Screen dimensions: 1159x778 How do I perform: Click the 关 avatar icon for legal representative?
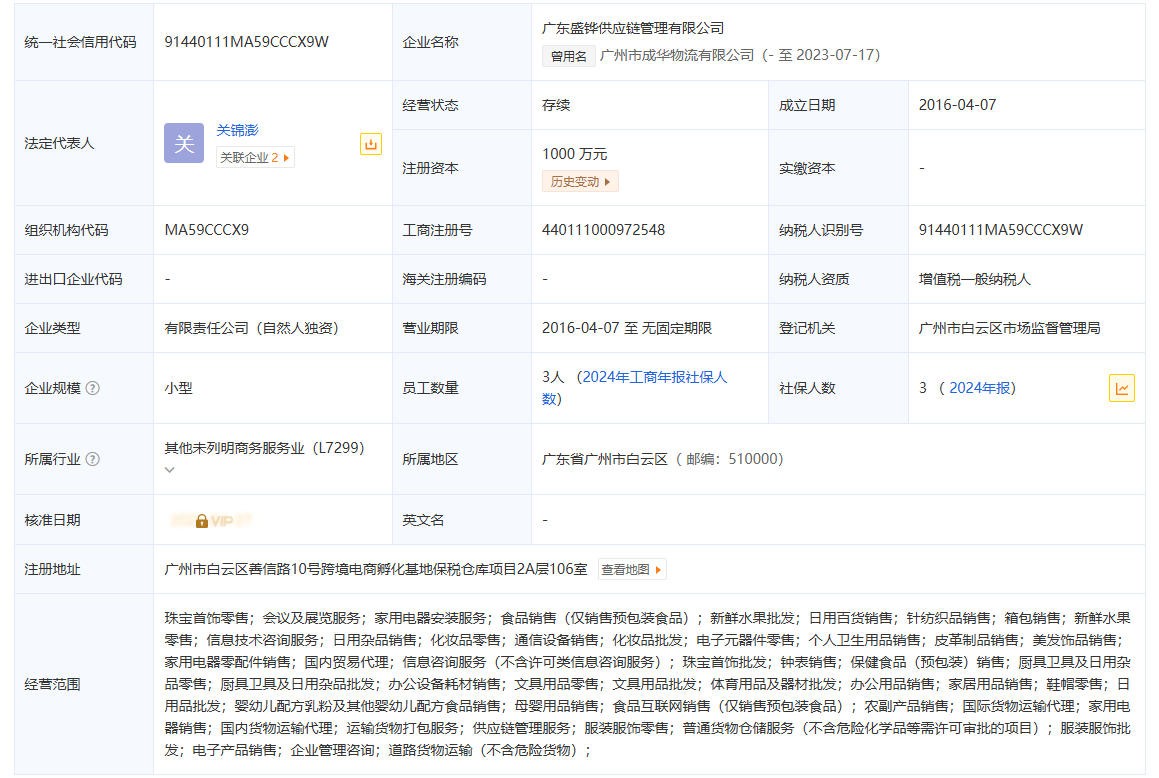pyautogui.click(x=184, y=143)
